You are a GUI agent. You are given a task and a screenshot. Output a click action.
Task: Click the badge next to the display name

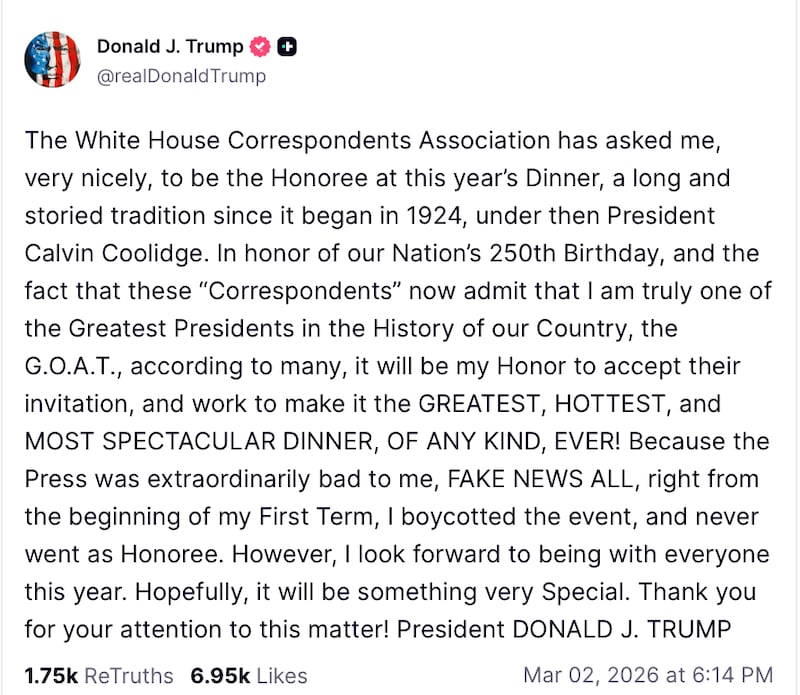[x=260, y=46]
